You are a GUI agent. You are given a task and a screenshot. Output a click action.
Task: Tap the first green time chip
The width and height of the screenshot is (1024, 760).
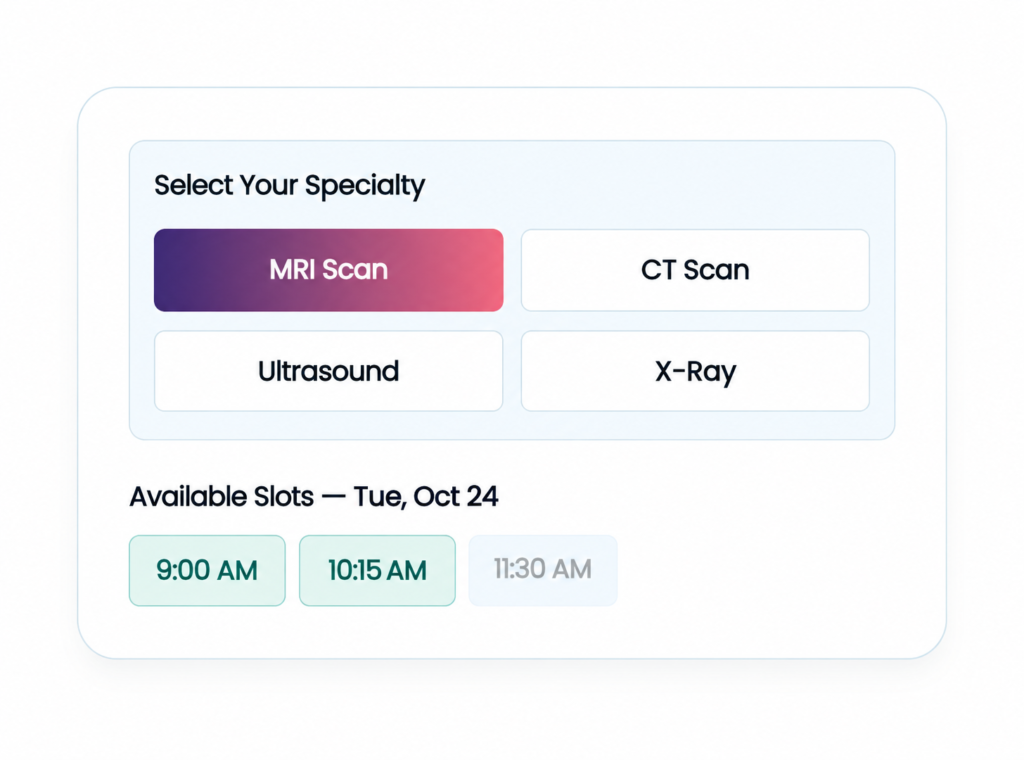point(207,571)
